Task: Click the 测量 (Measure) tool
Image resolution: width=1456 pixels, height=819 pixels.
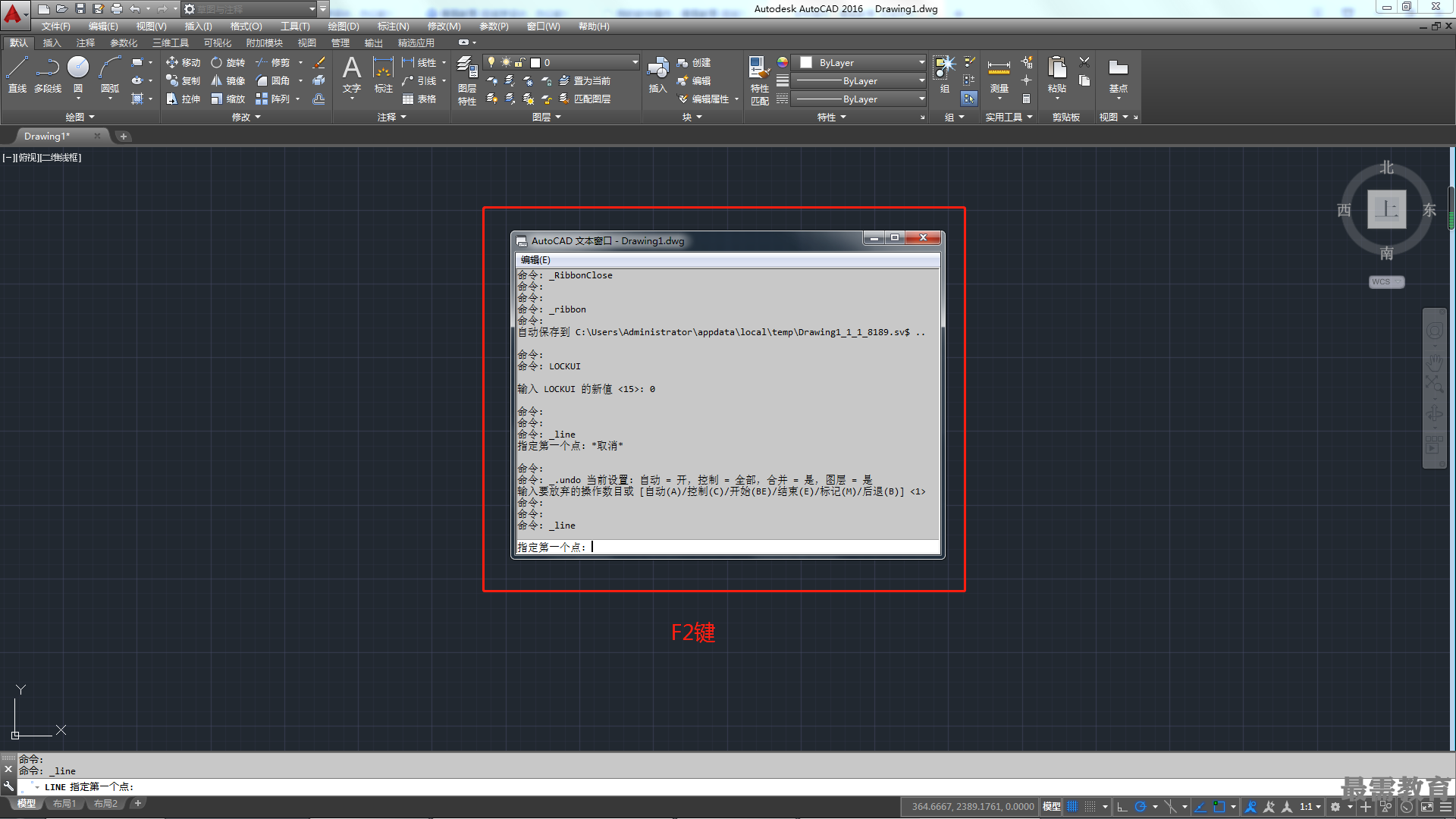Action: click(999, 74)
